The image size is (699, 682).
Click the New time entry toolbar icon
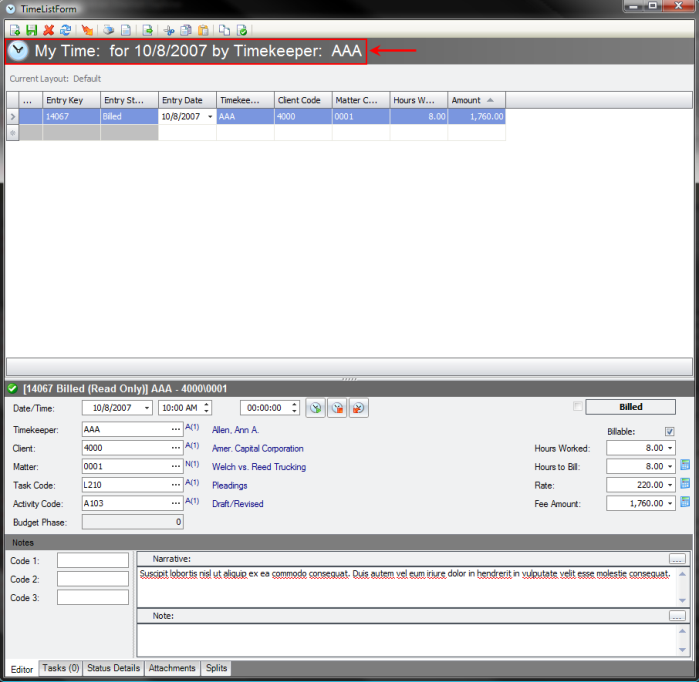point(14,30)
